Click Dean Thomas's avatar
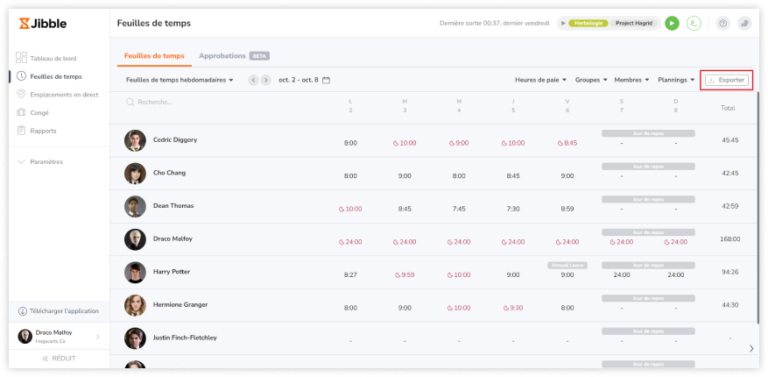This screenshot has width=768, height=377. tap(135, 206)
